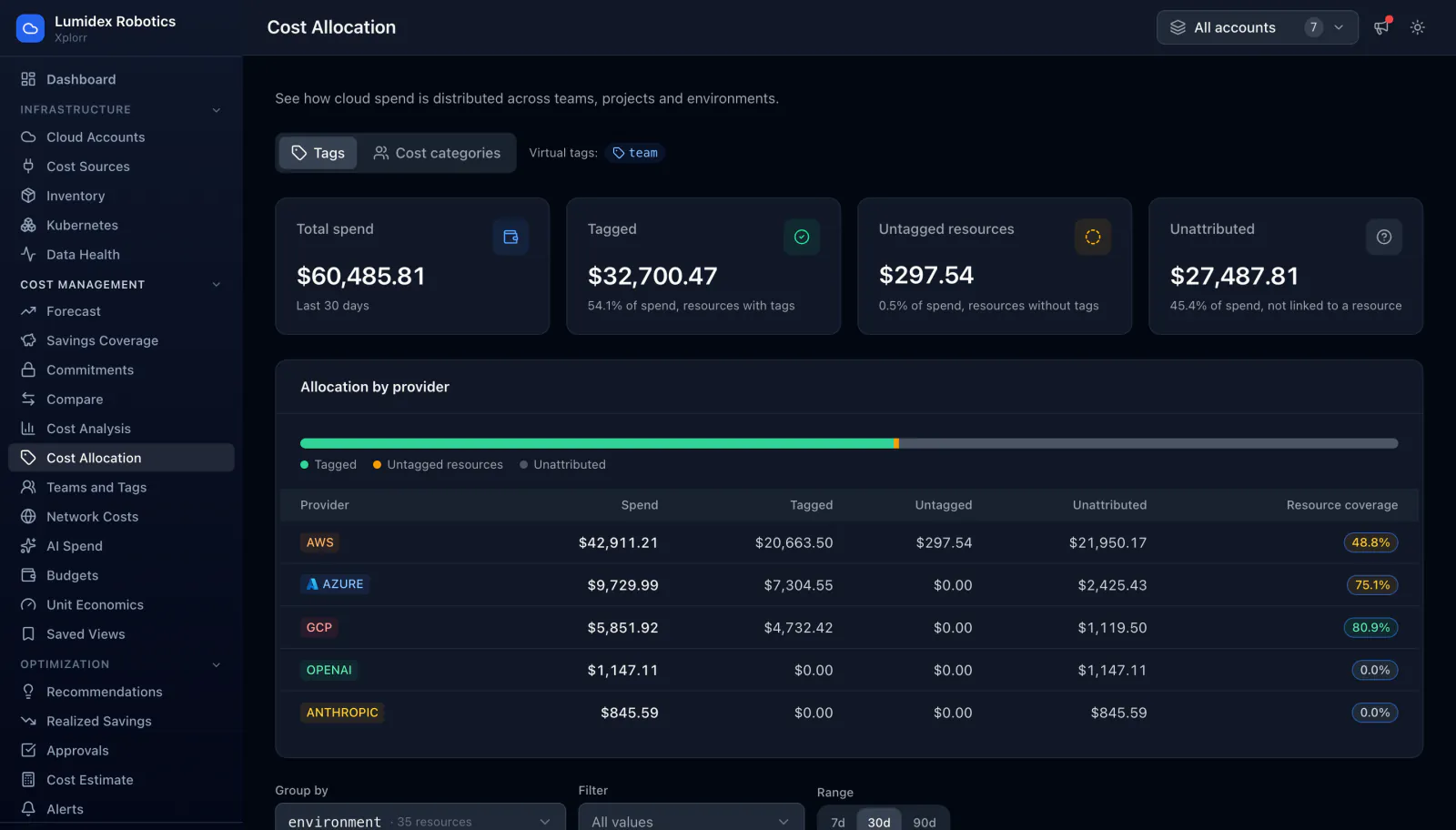Viewport: 1456px width, 830px height.
Task: Open the Inventory page
Action: click(121, 196)
